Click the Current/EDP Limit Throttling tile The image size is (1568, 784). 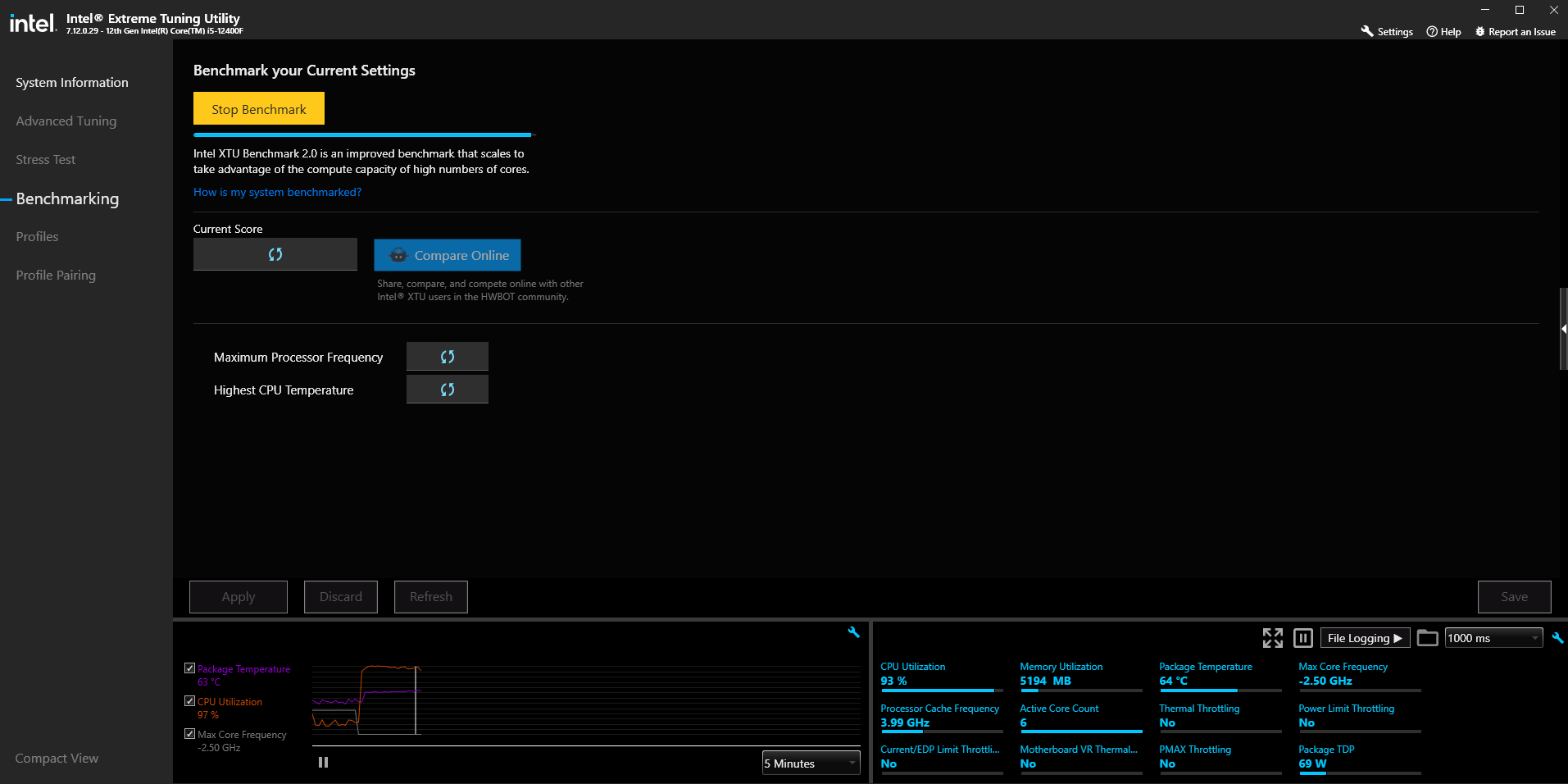[x=942, y=759]
